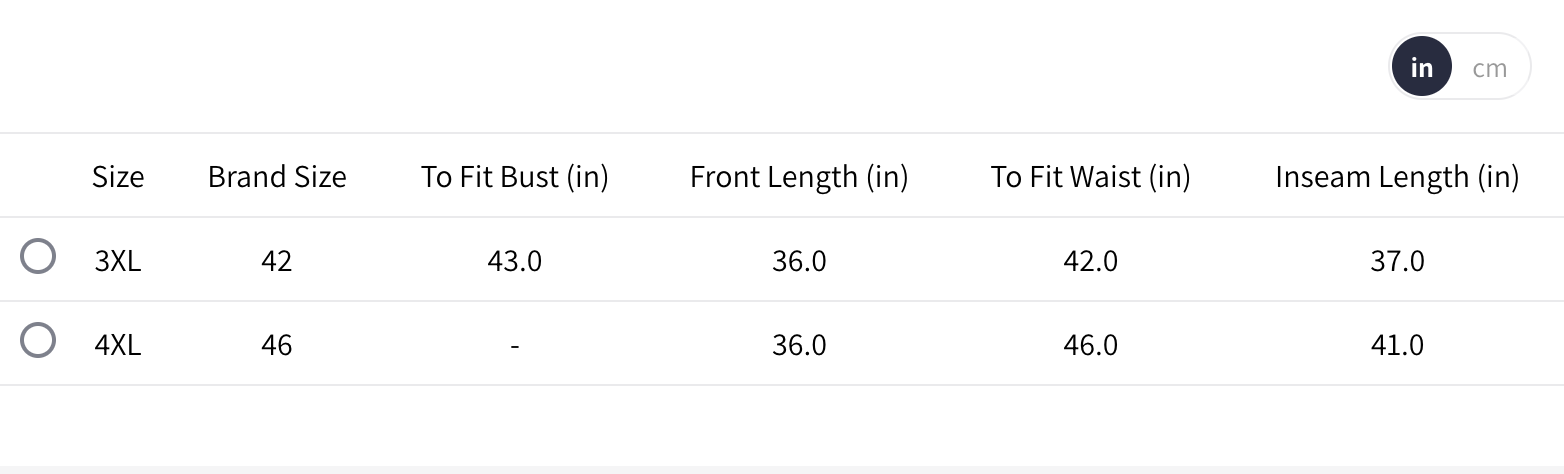The image size is (1564, 474).
Task: Click the empty dash bust value for 4XL
Action: point(514,345)
